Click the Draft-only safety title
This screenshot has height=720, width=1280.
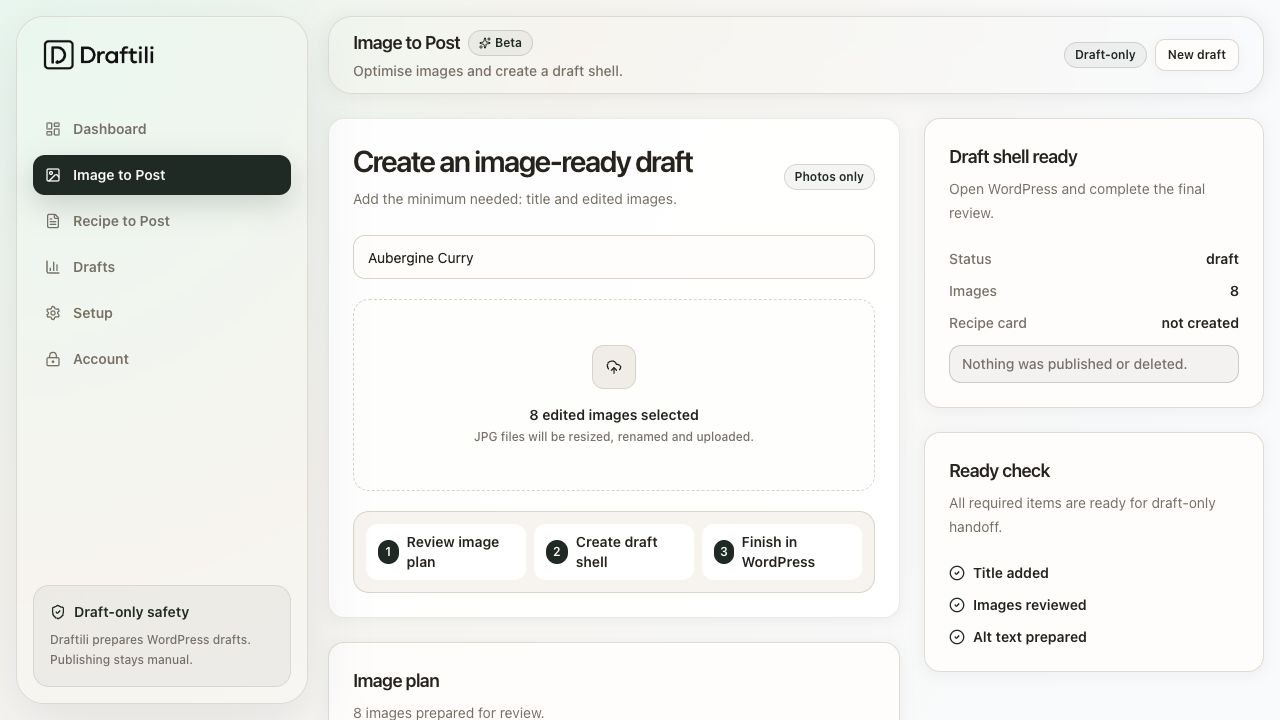pyautogui.click(x=131, y=612)
